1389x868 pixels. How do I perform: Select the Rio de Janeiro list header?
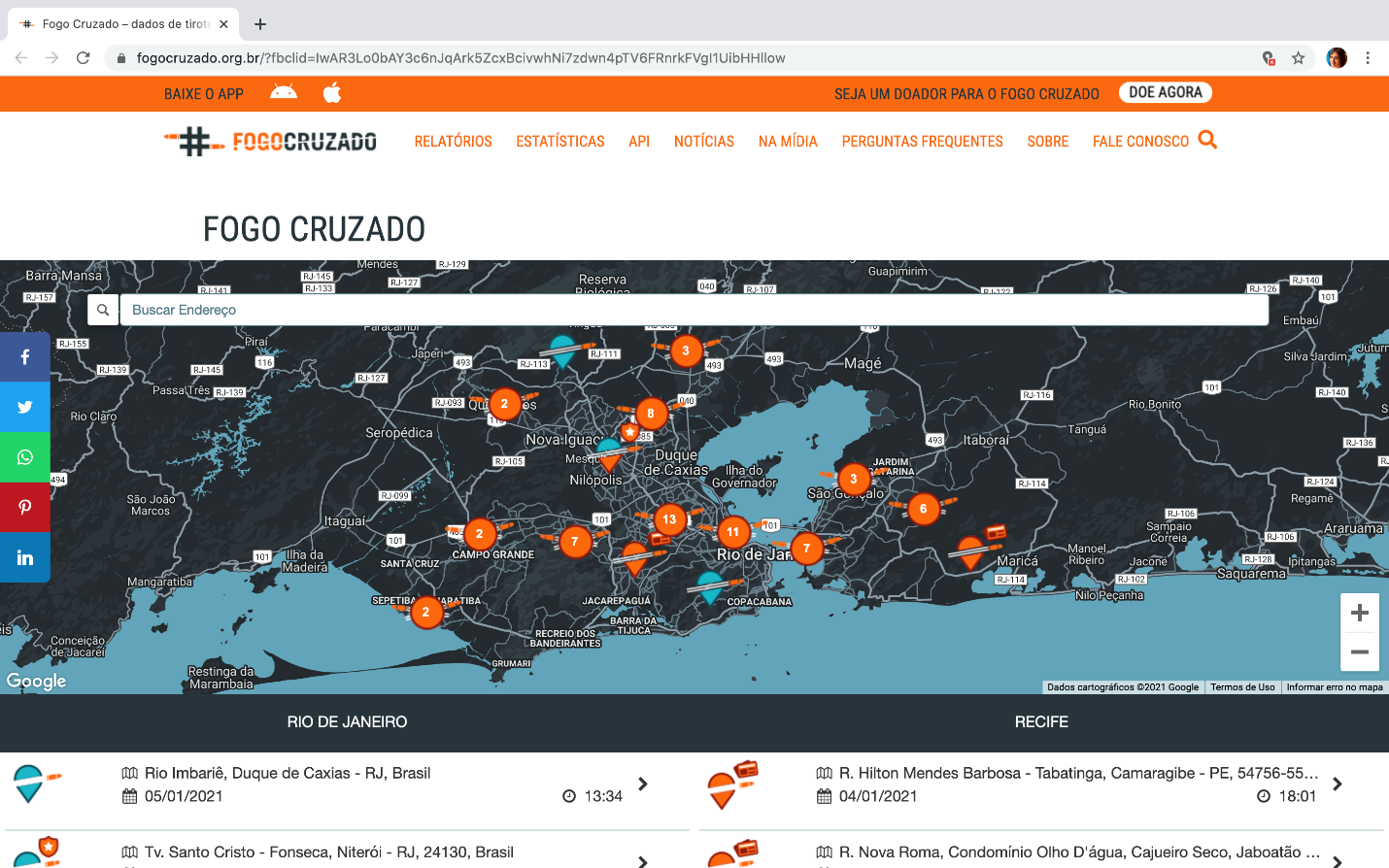point(347,722)
